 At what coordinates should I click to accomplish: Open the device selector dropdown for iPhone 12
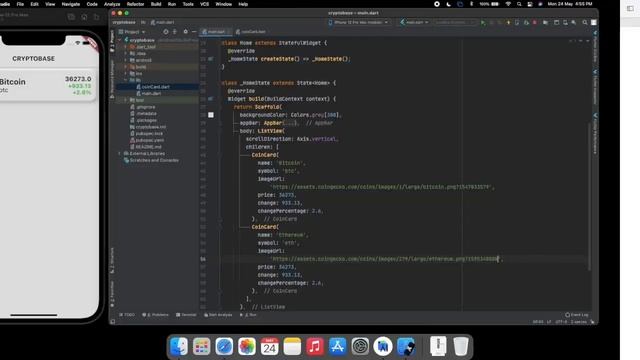[x=358, y=22]
